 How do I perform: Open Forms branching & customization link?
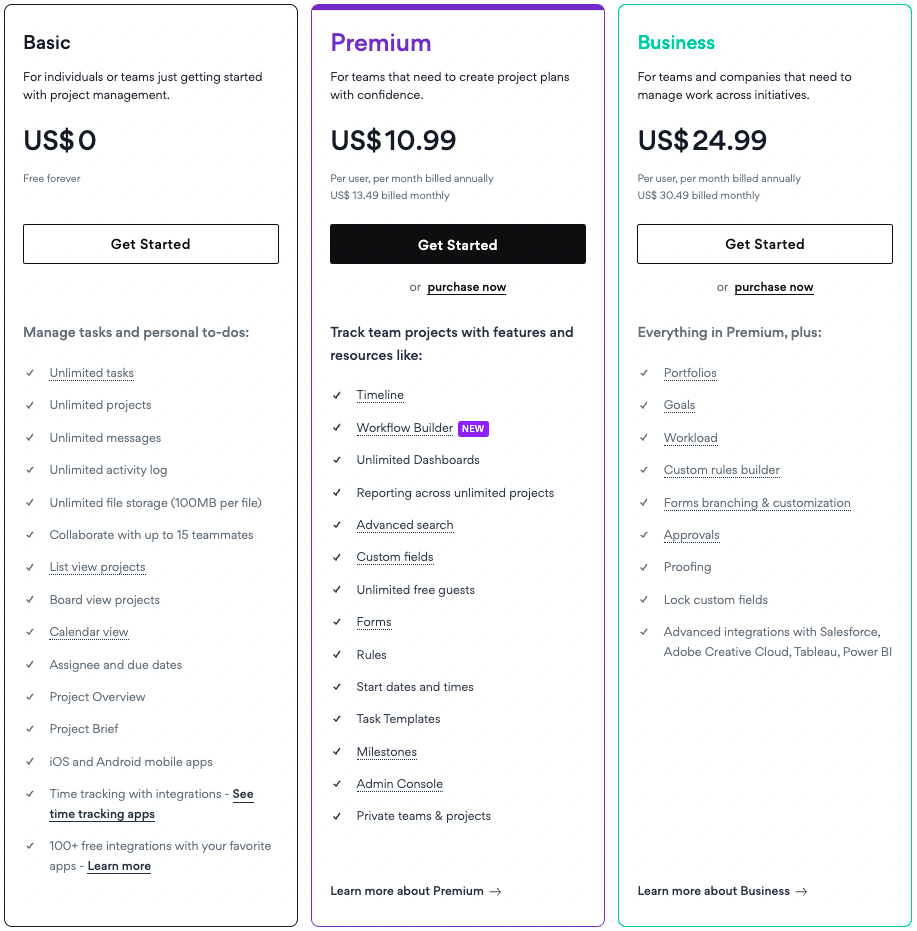(x=757, y=503)
